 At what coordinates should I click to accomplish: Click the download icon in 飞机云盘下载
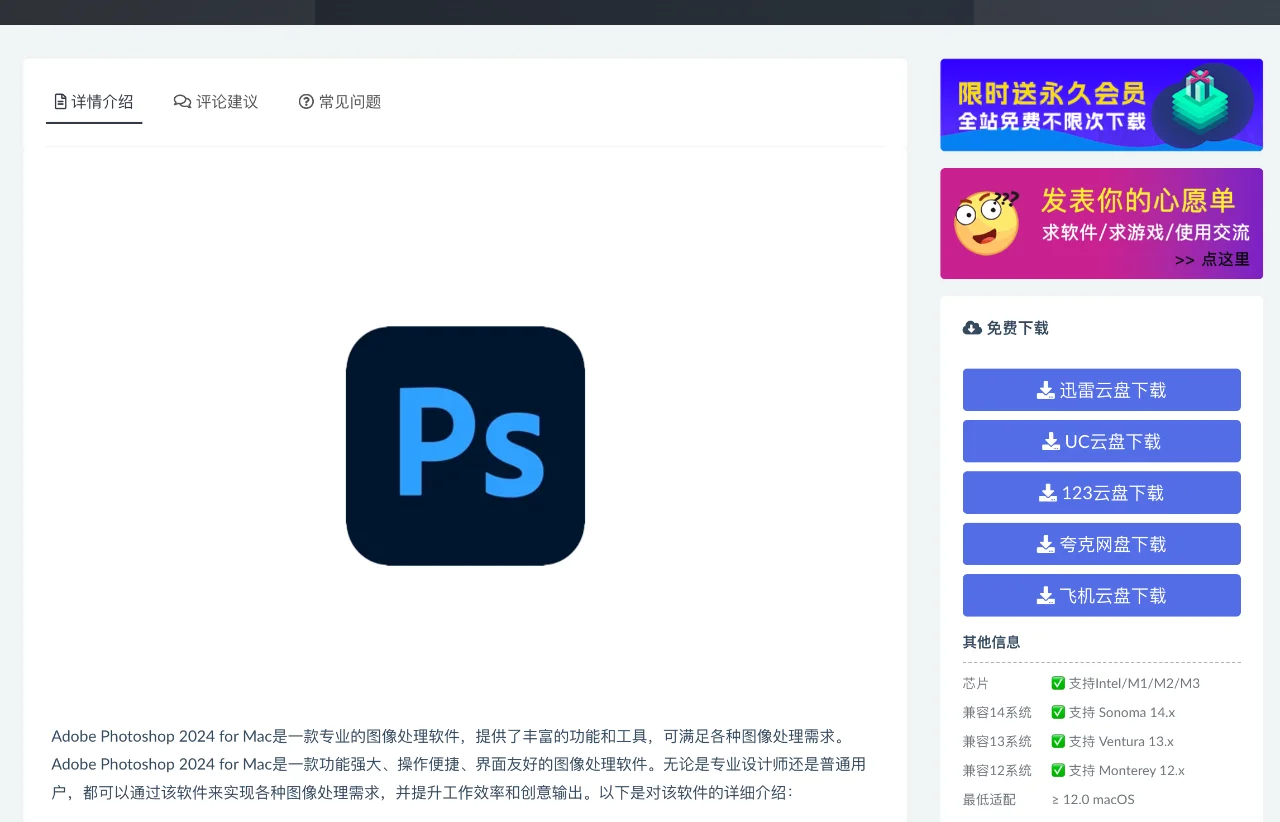1046,595
